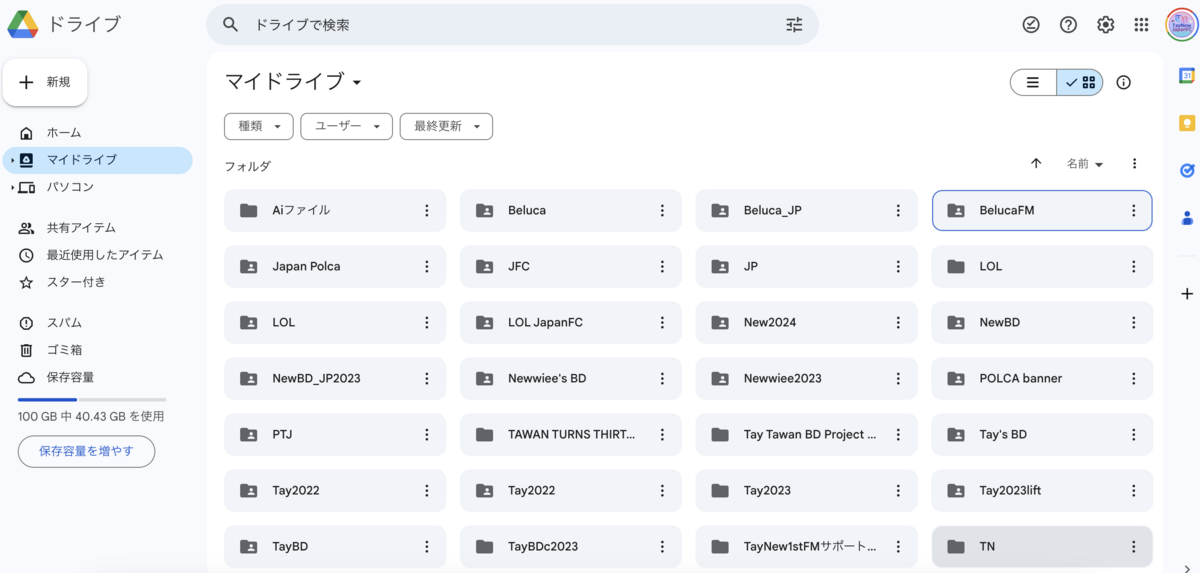Screen dimensions: 1200x573
Task: Open more options for BelucaFM folder
Action: tap(1133, 210)
